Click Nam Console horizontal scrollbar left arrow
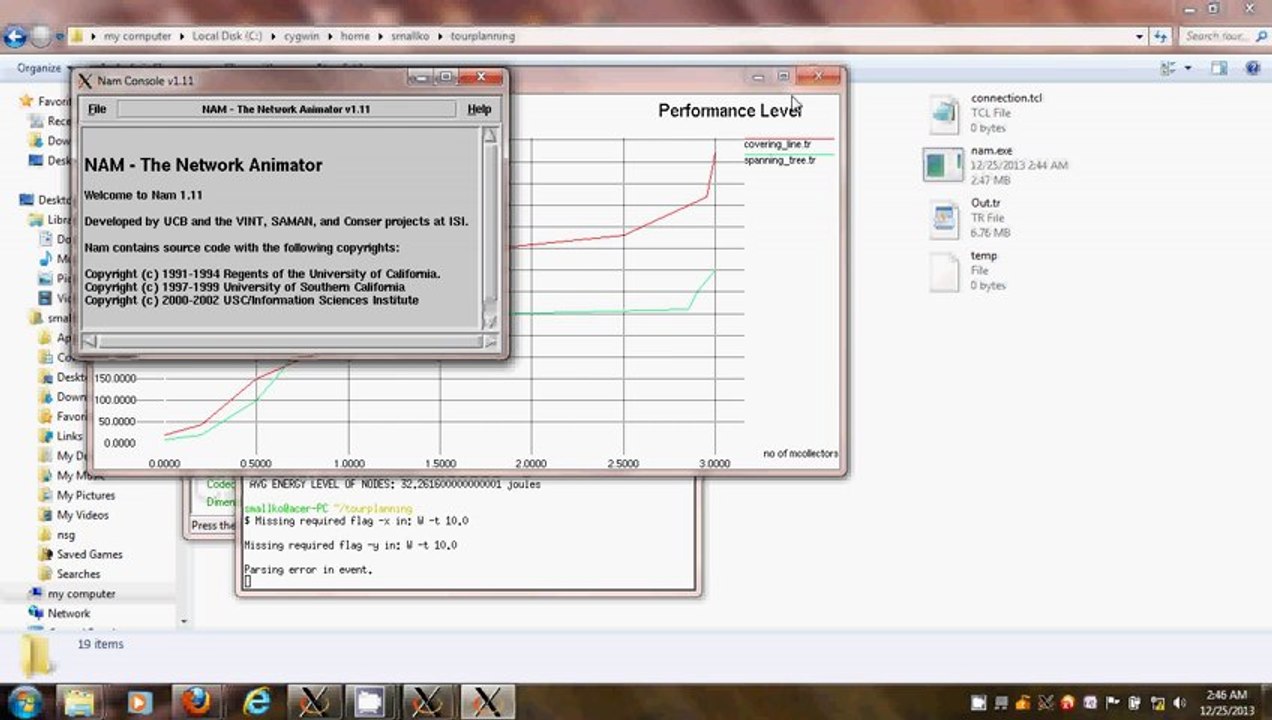This screenshot has height=720, width=1272. click(x=89, y=342)
